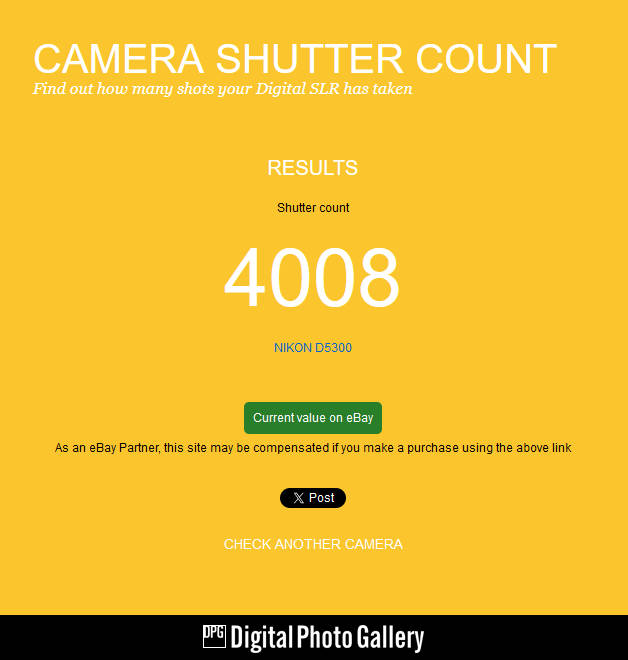Click the Current value on eBay button

[313, 418]
